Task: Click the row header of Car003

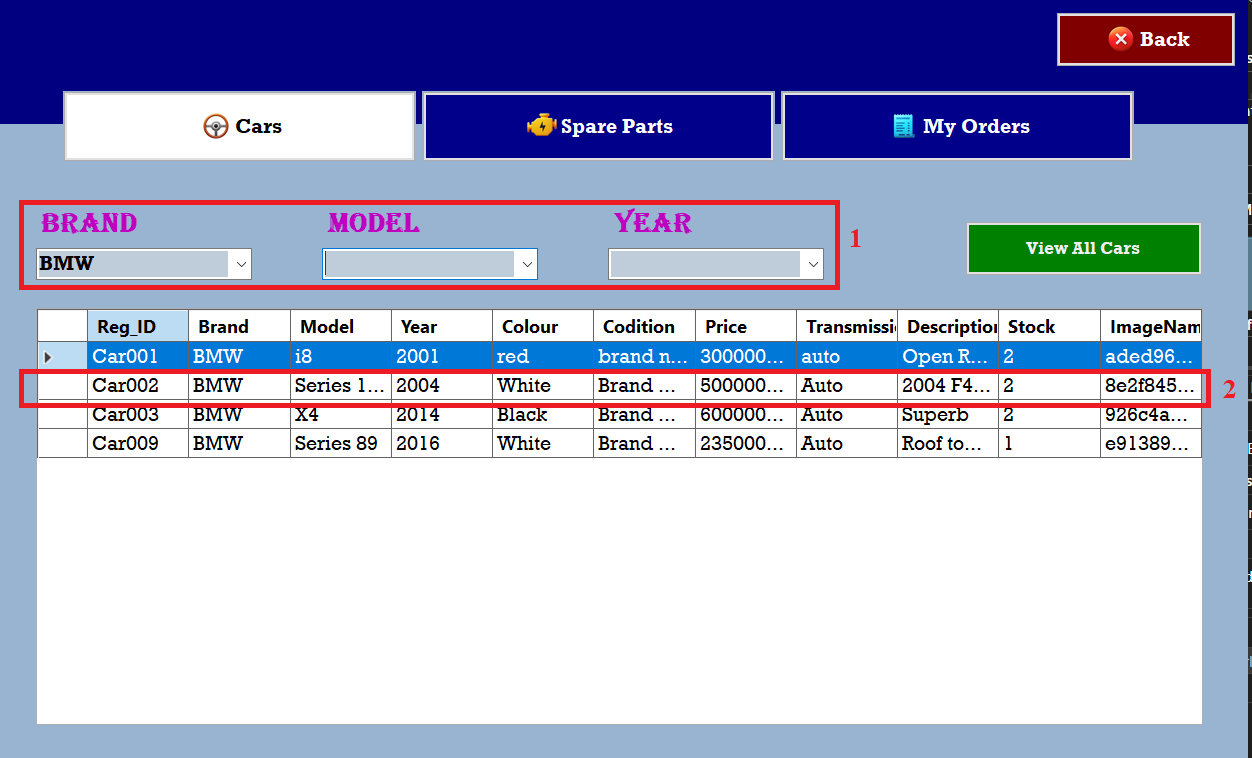Action: (62, 415)
